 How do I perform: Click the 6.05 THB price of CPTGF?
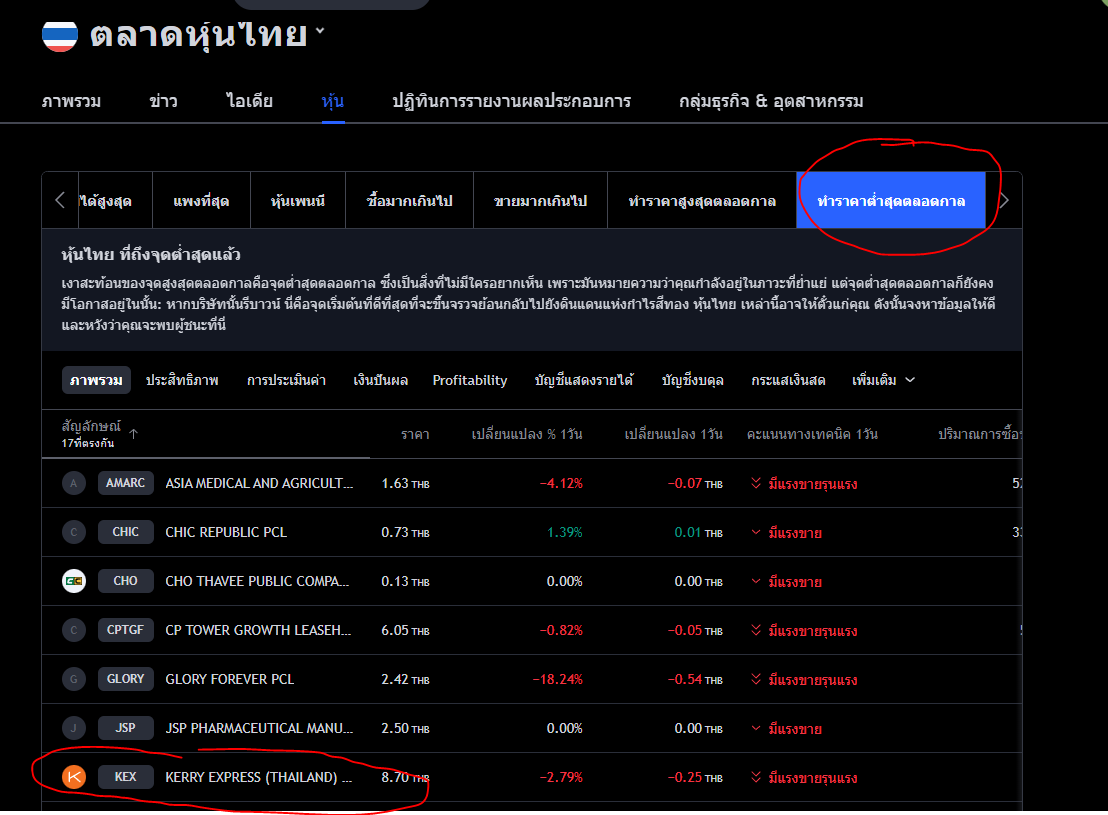405,630
